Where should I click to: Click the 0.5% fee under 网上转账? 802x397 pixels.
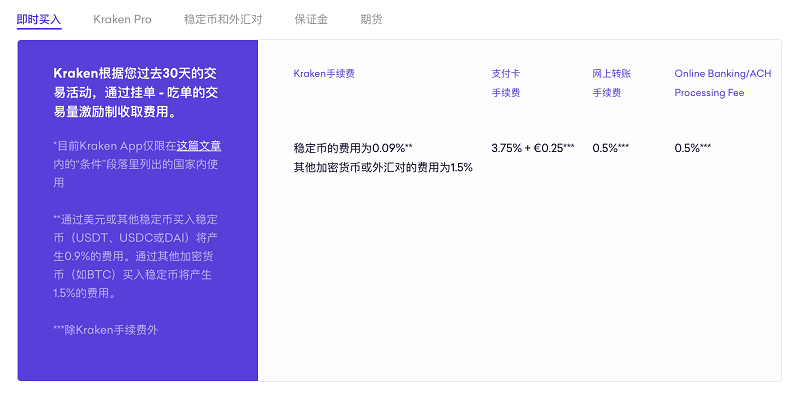611,148
